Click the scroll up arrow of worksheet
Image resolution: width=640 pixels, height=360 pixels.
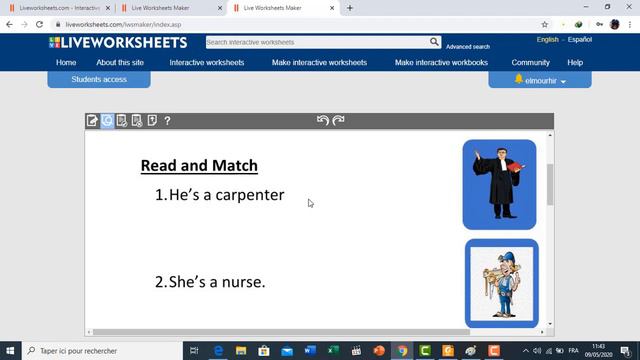point(550,135)
